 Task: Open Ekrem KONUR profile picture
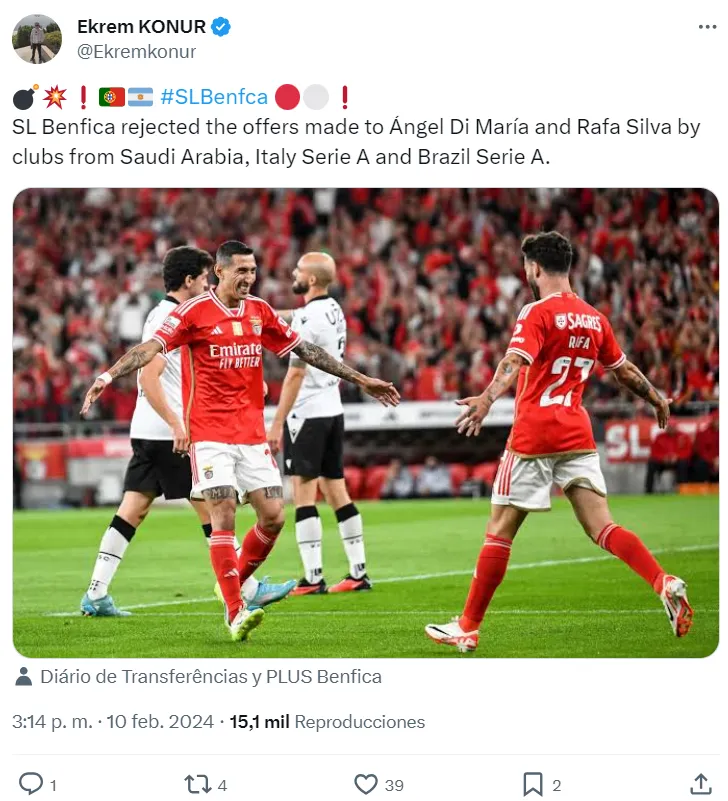coord(37,39)
